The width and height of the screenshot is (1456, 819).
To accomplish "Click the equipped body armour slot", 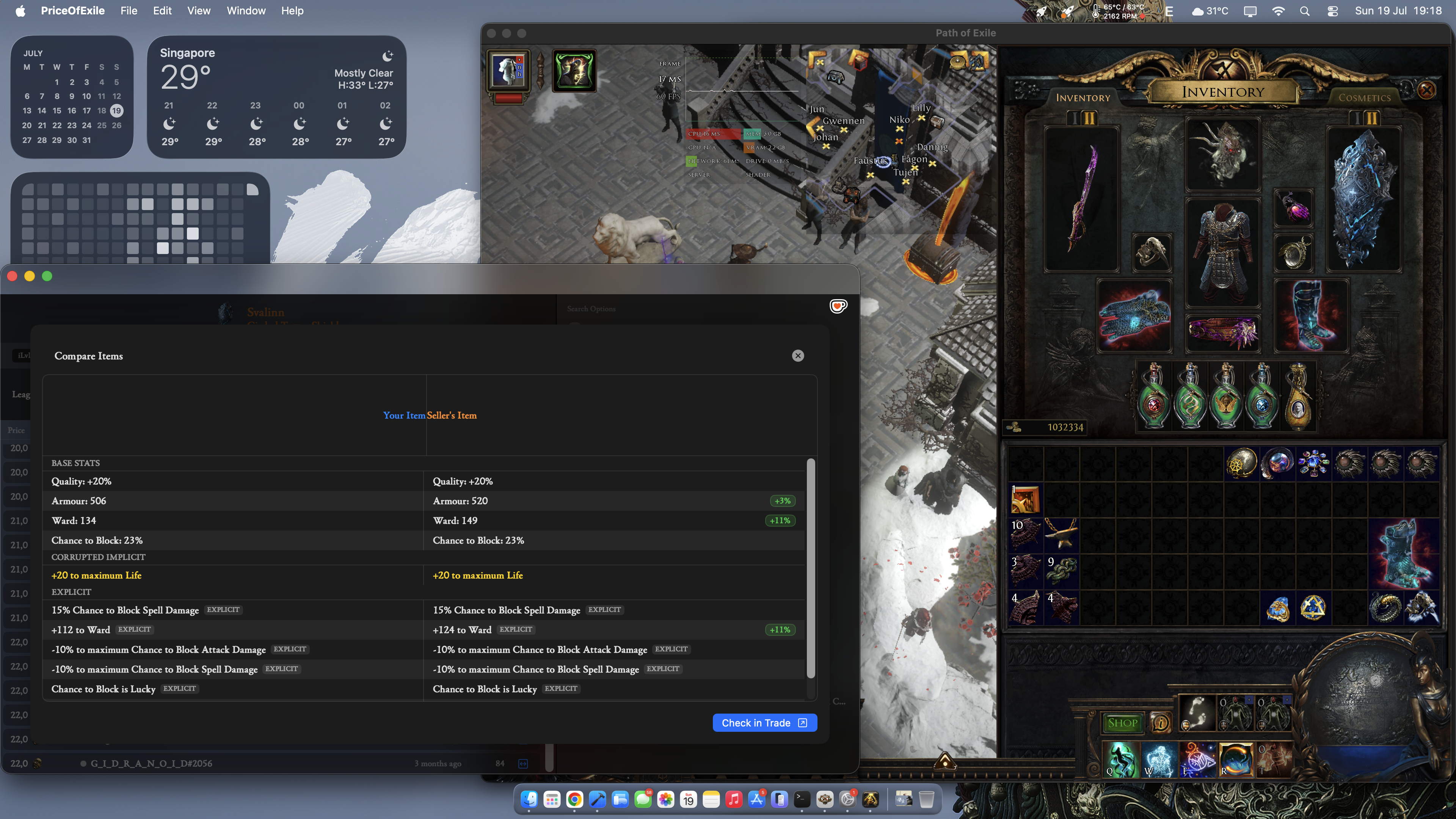I will coord(1222,252).
